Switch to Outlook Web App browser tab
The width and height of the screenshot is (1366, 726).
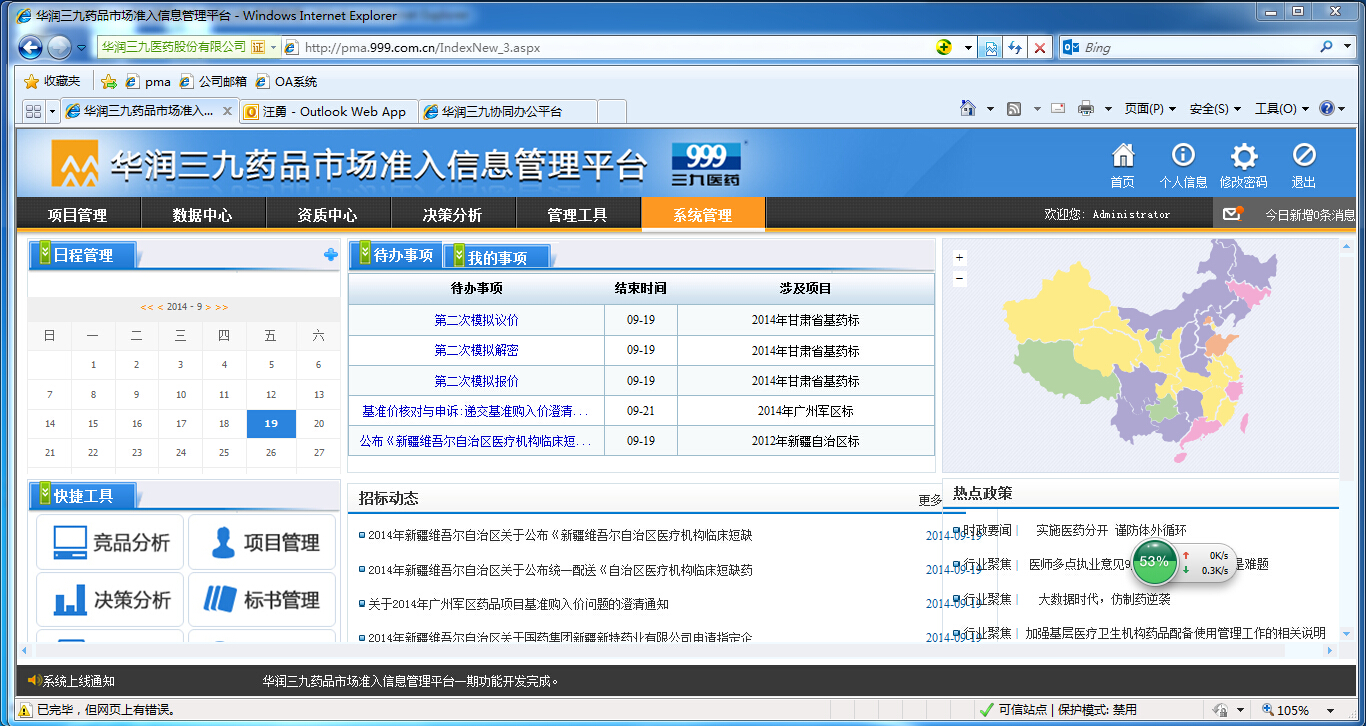[x=330, y=112]
